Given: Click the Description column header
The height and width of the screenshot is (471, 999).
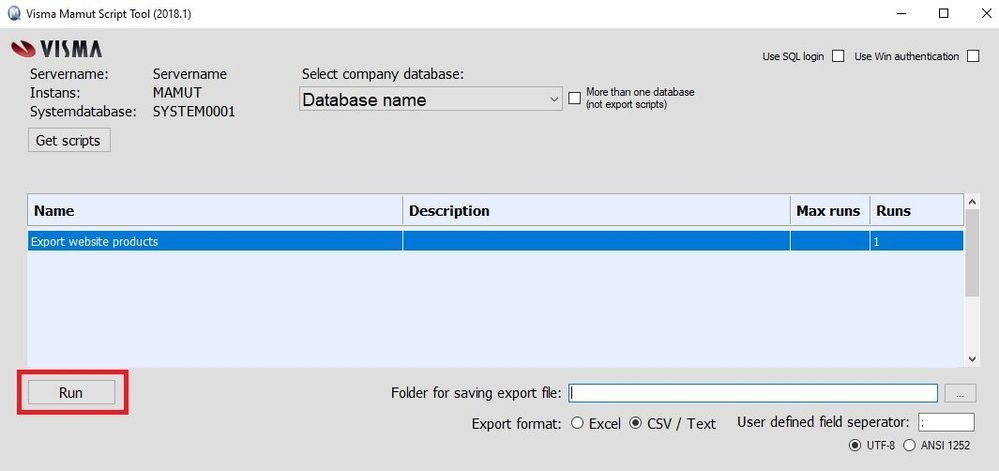Looking at the screenshot, I should point(596,211).
